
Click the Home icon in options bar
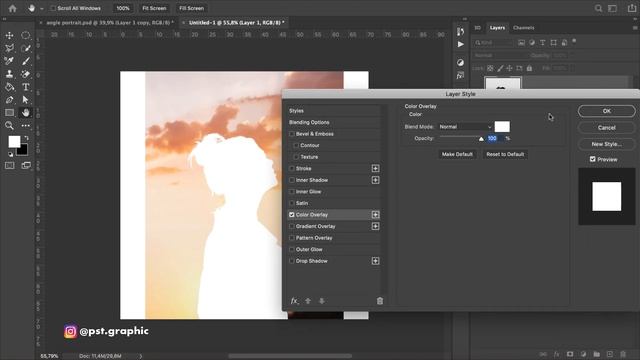tap(12, 8)
